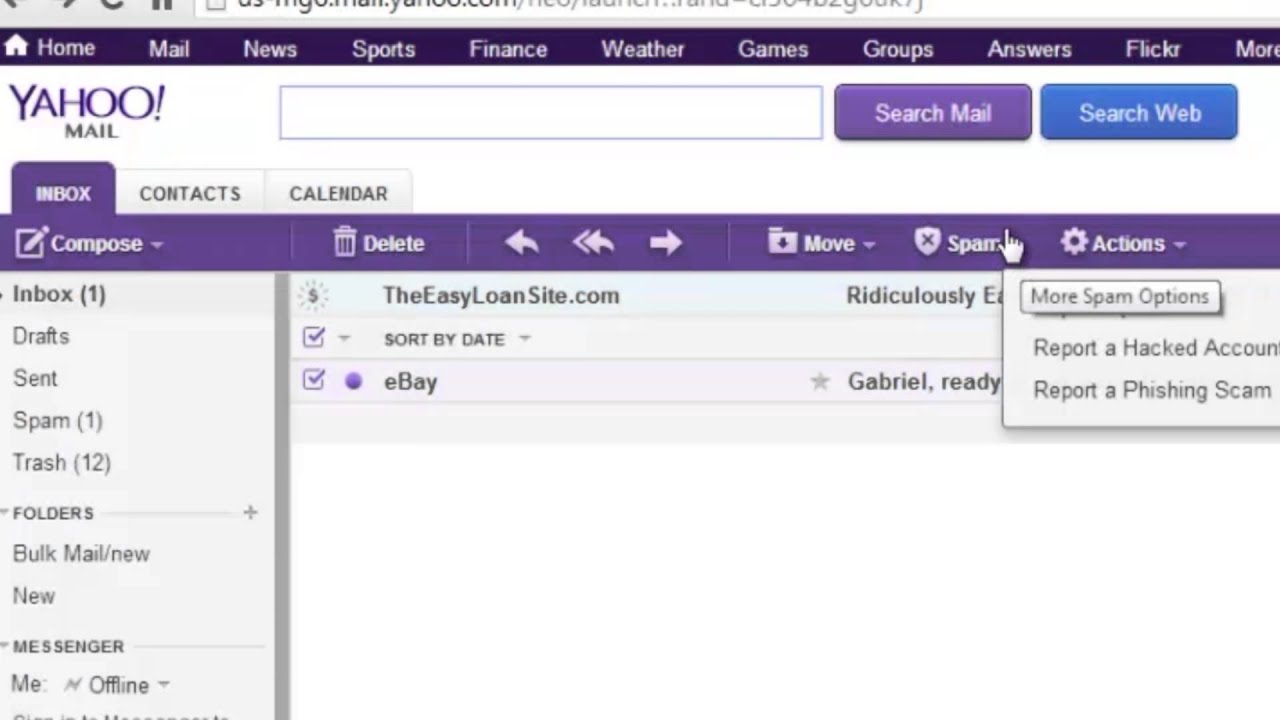The width and height of the screenshot is (1280, 720).
Task: Uncheck the eBay message checkbox
Action: [x=314, y=380]
